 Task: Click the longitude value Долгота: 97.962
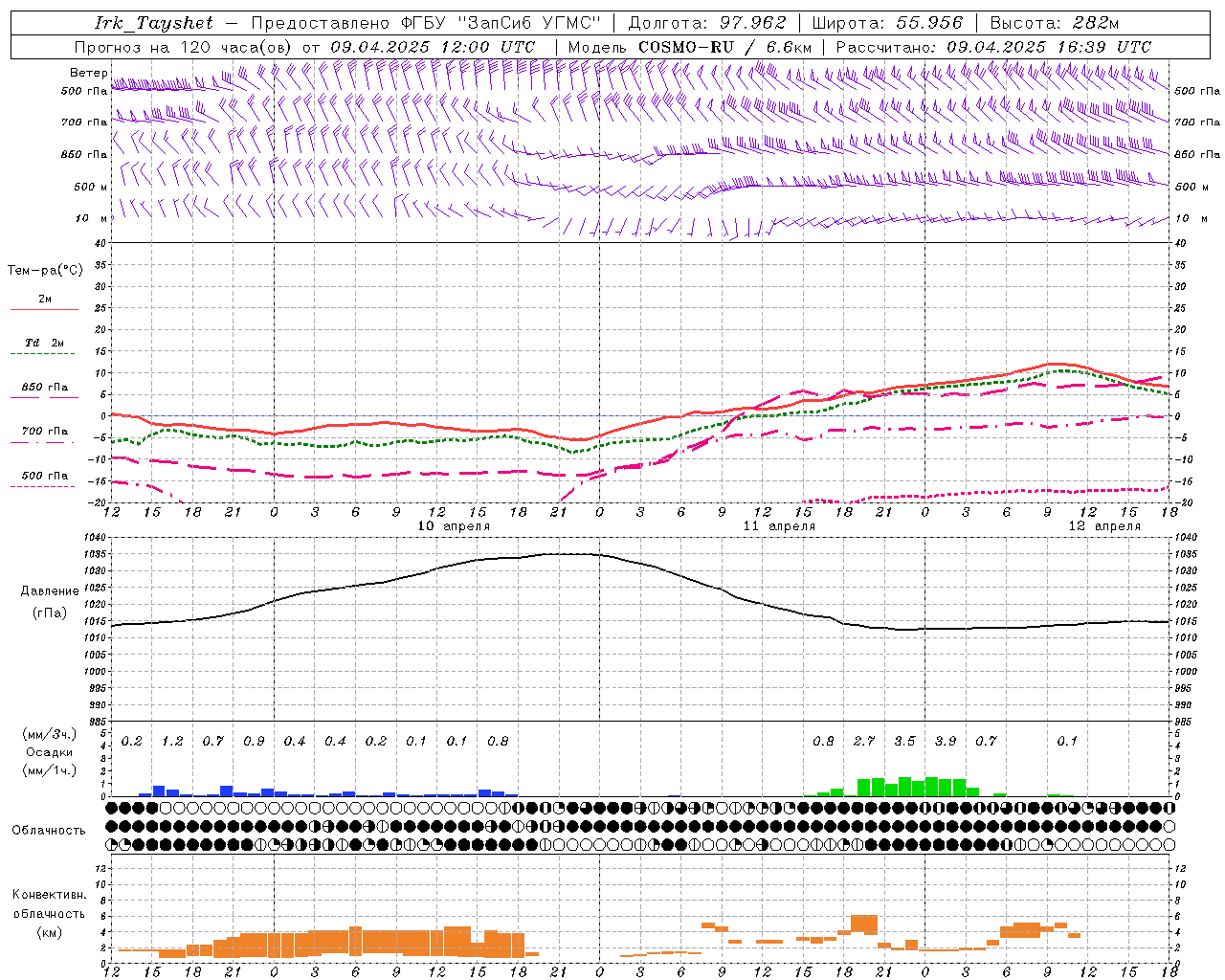click(706, 23)
